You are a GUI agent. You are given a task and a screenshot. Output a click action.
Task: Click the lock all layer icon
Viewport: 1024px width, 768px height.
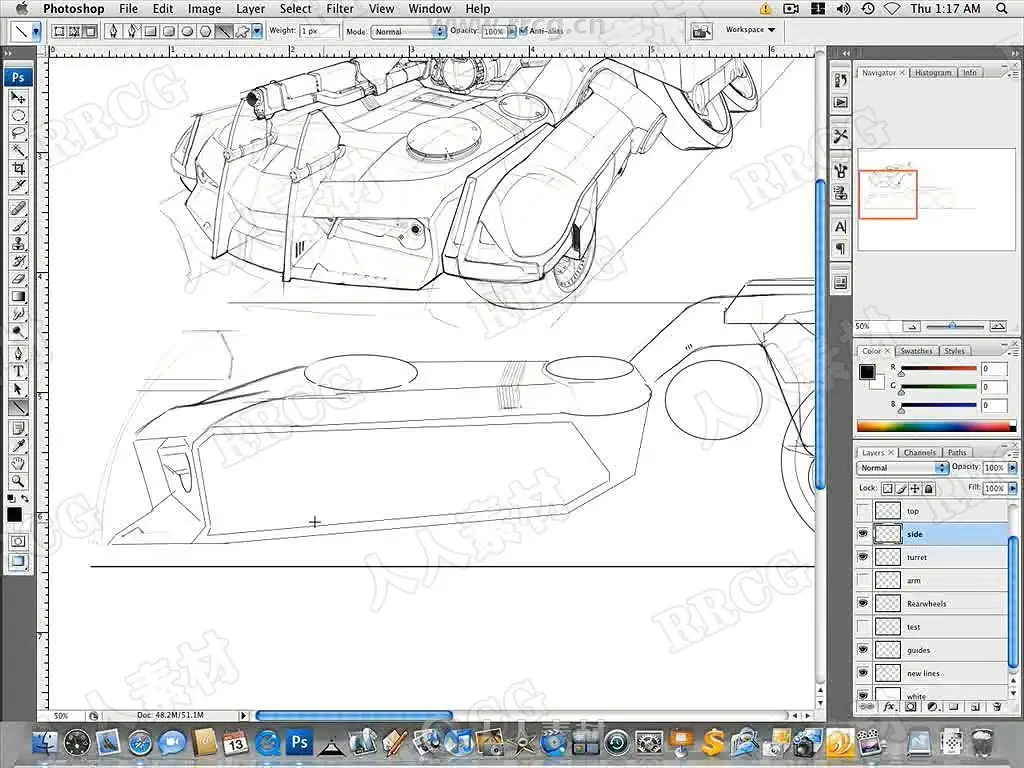pos(929,488)
